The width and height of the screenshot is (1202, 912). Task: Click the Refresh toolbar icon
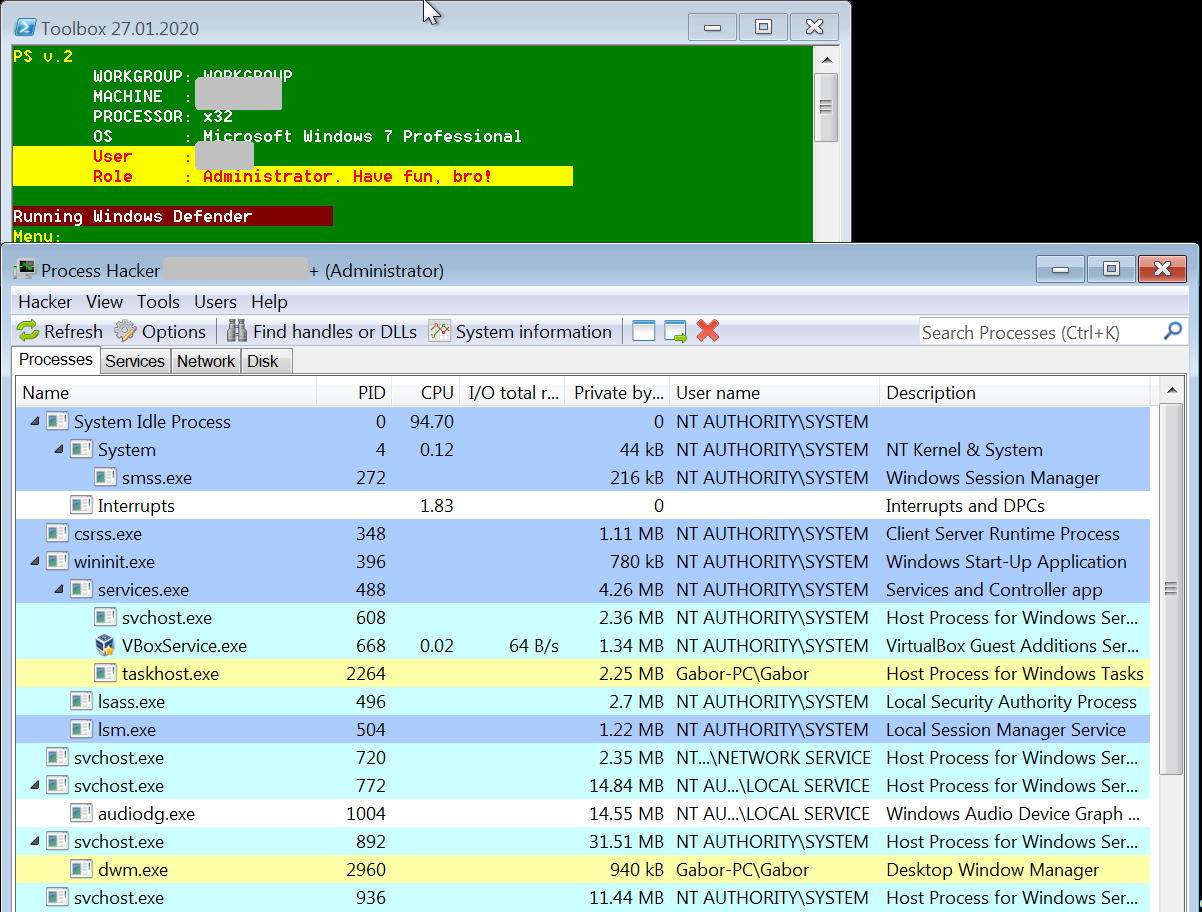point(29,332)
